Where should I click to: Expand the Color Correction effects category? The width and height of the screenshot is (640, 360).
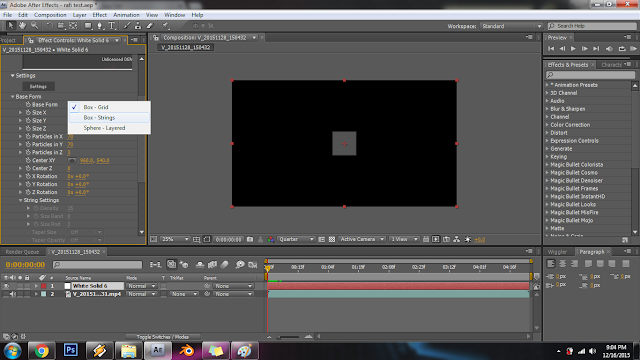(547, 125)
